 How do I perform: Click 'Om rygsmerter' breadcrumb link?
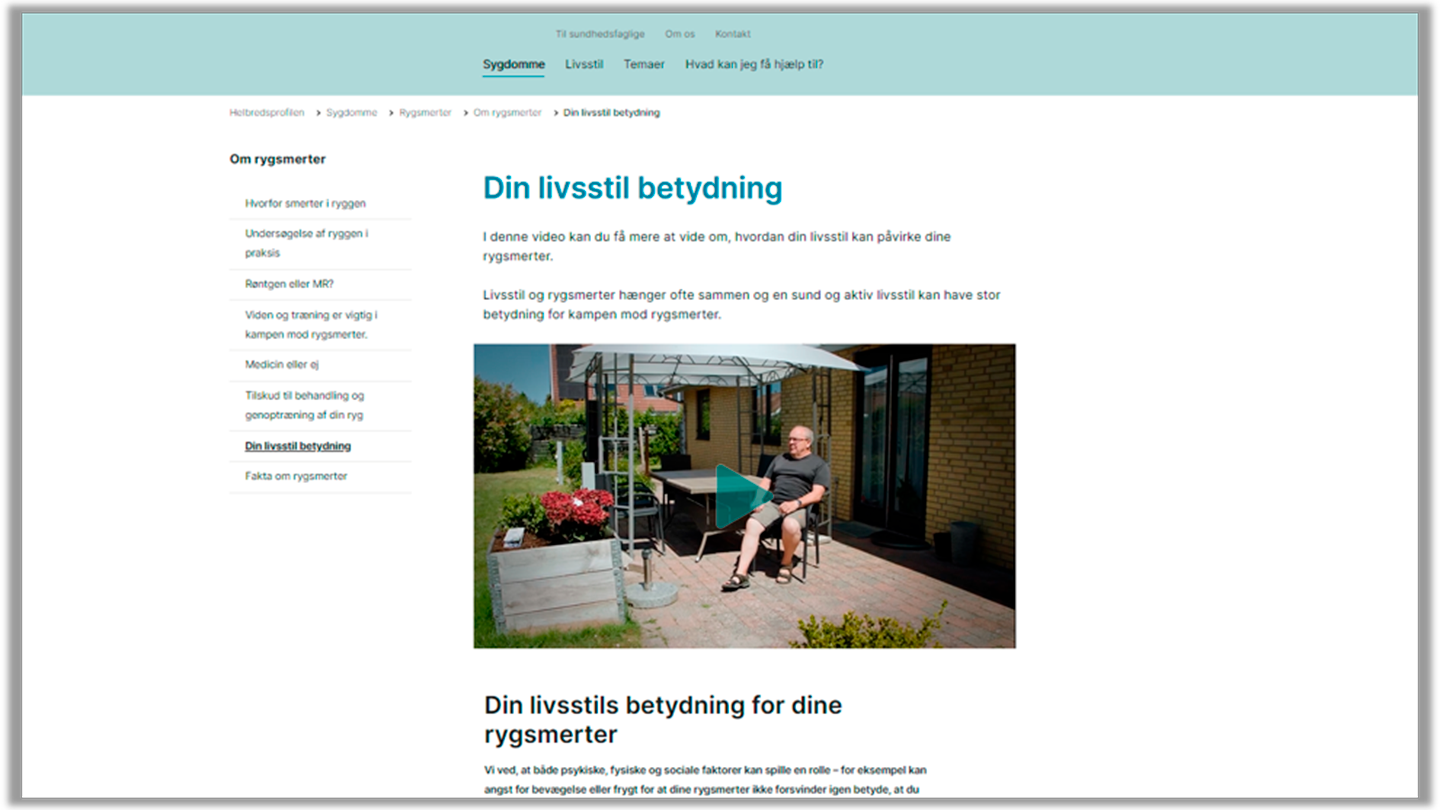[507, 113]
